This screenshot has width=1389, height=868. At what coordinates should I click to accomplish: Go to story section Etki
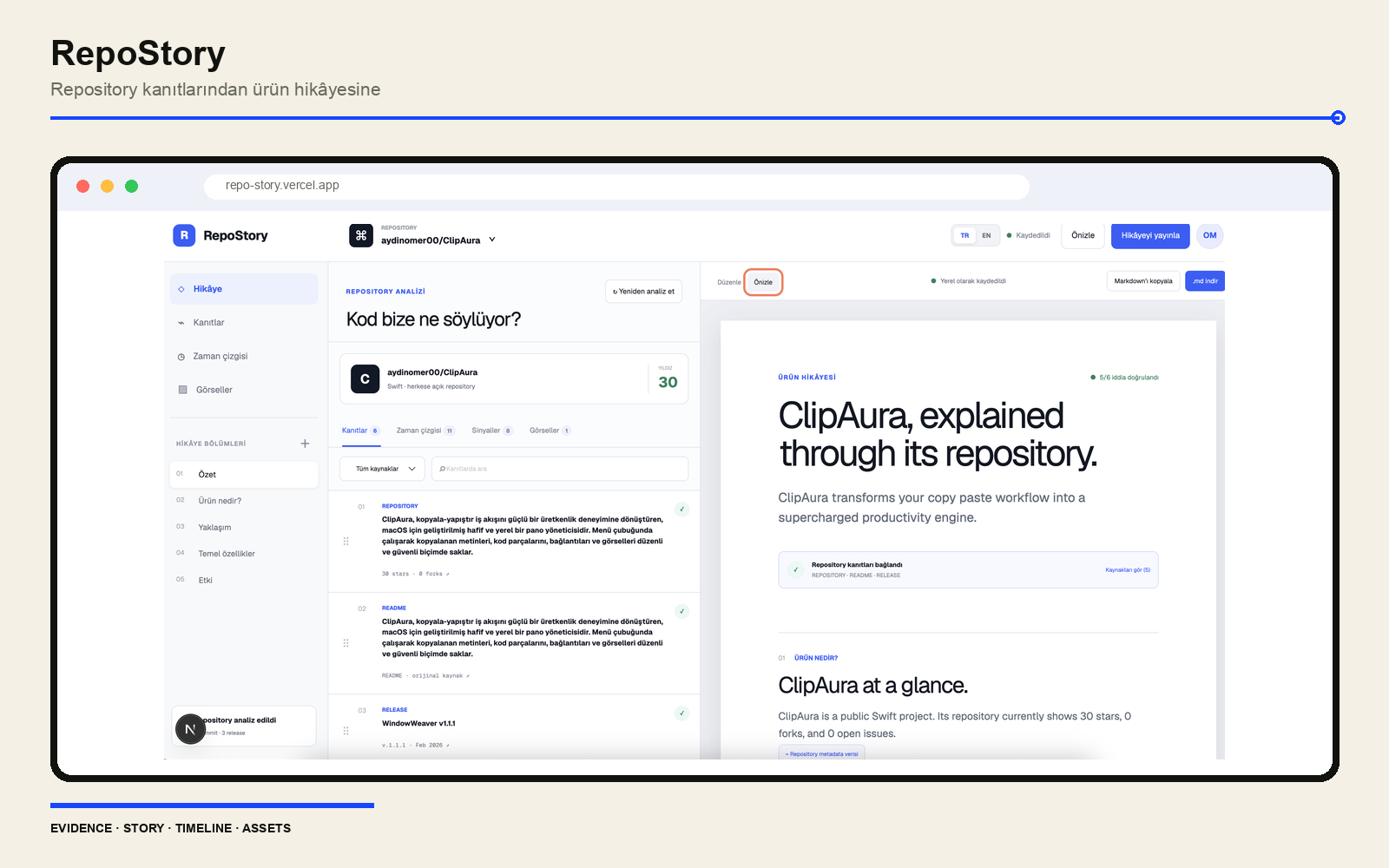(244, 581)
